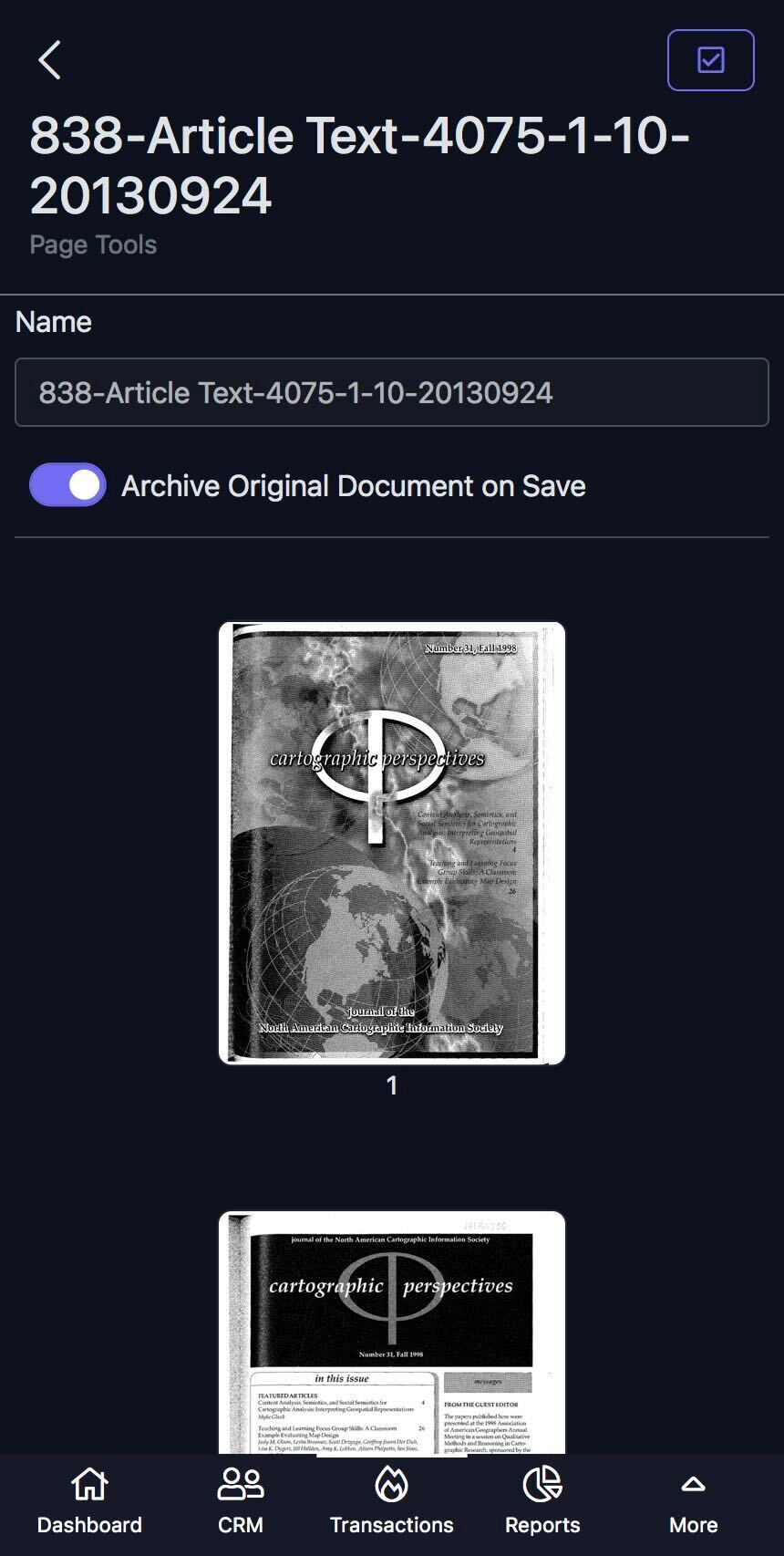Select page 1 cover thumbnail
Screen dimensions: 784x1556
(392, 843)
